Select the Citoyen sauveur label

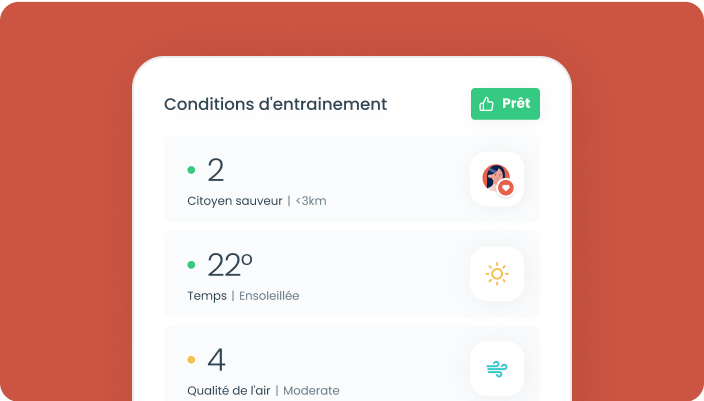[x=235, y=201]
